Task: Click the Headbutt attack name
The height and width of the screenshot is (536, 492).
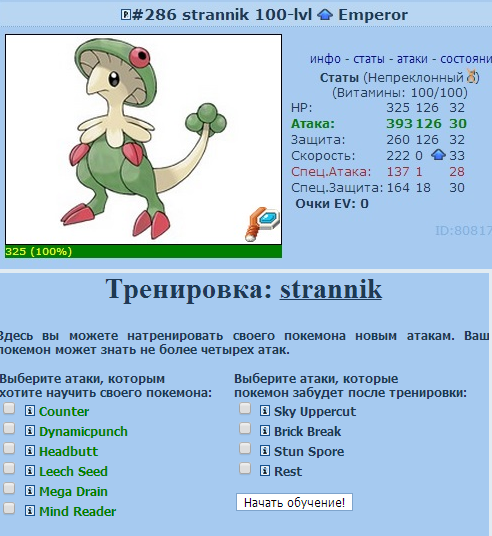Action: pyautogui.click(x=68, y=451)
